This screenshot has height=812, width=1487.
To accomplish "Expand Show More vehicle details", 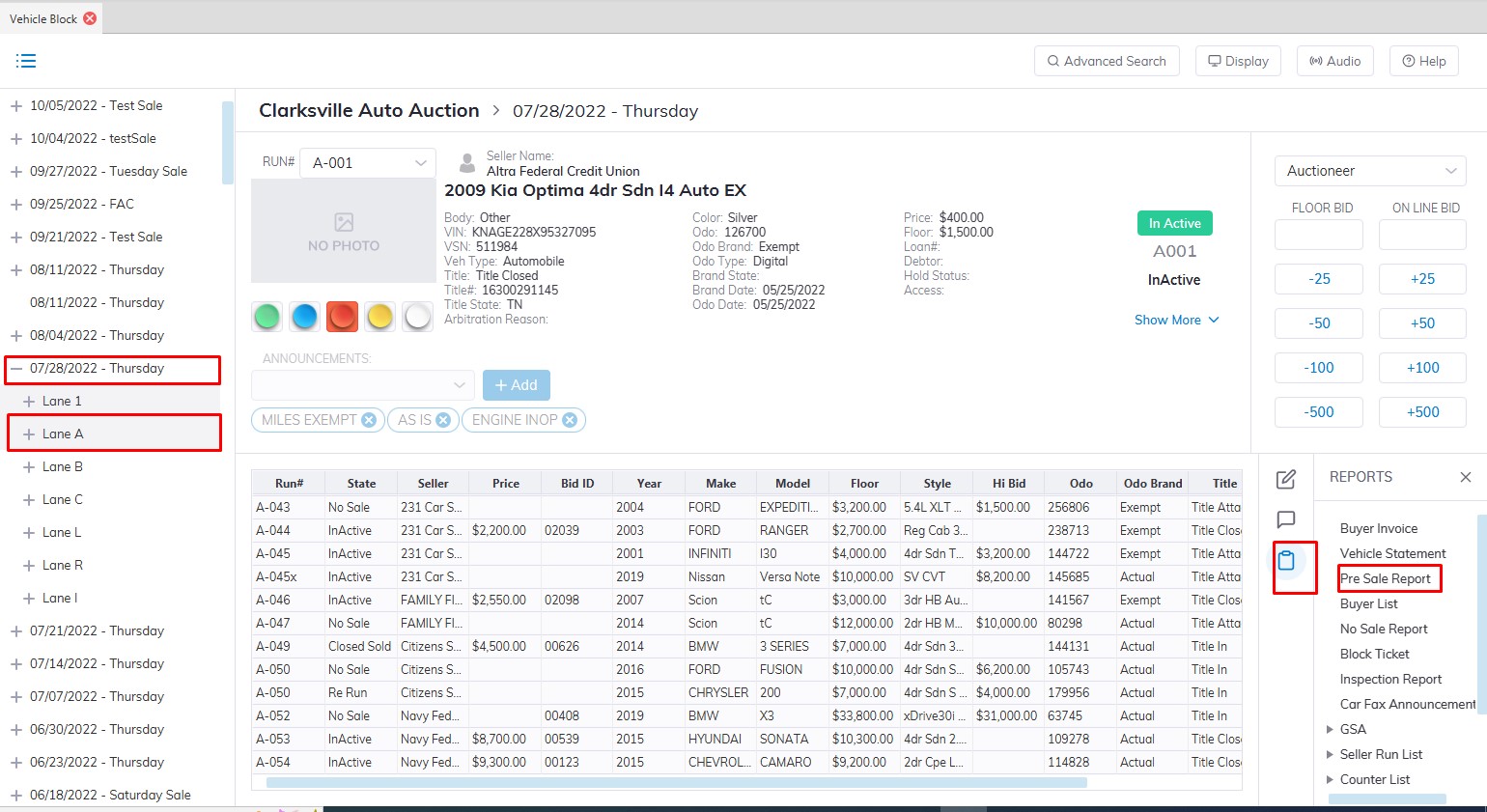I will click(x=1176, y=320).
